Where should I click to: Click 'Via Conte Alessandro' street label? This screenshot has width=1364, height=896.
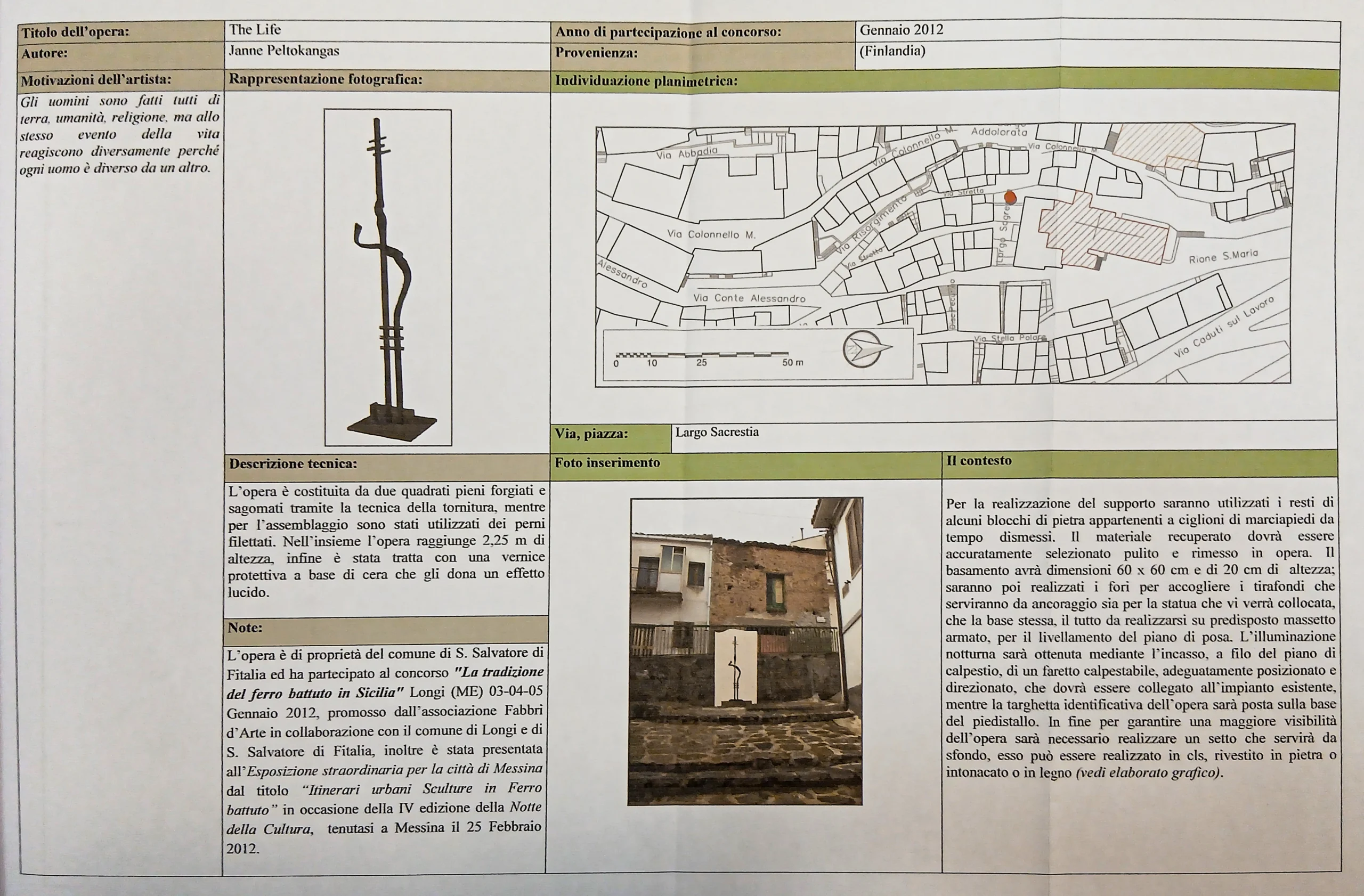coord(749,298)
